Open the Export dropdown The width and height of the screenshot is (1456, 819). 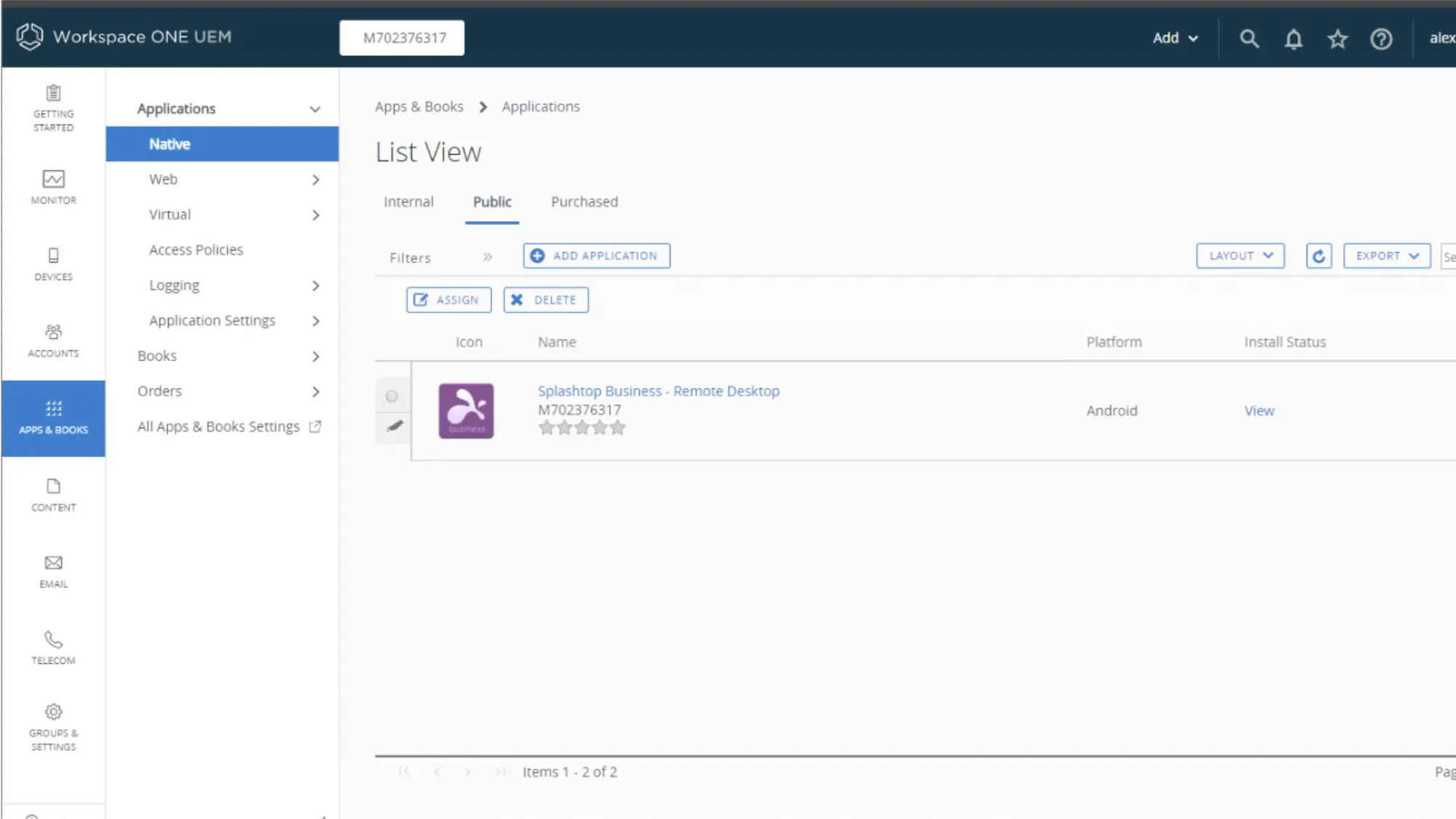(1386, 256)
